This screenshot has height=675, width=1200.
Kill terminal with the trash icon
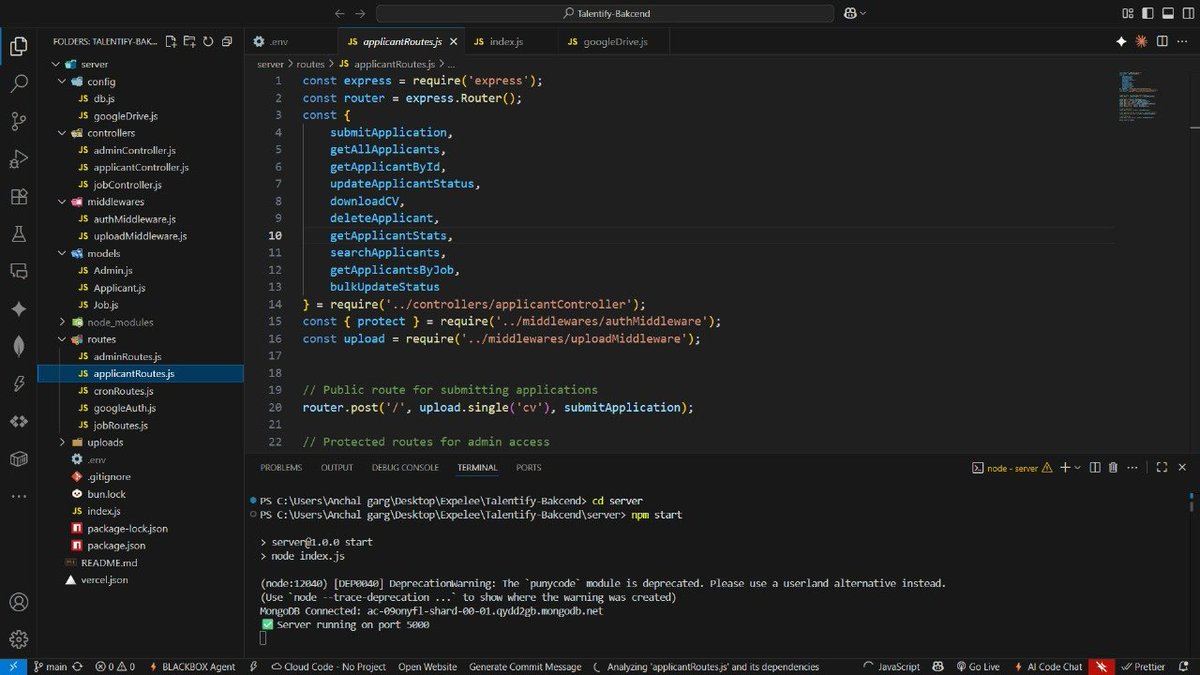[x=1113, y=467]
